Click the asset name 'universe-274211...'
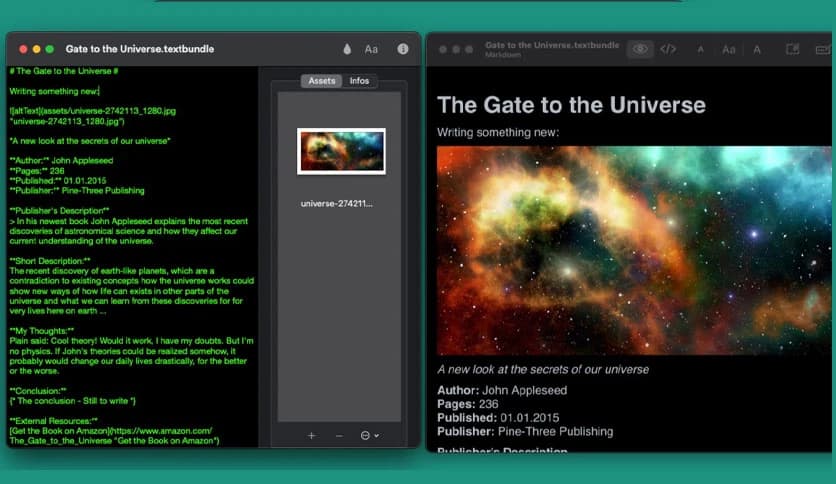Screen dimensions: 836x484 (x=336, y=204)
